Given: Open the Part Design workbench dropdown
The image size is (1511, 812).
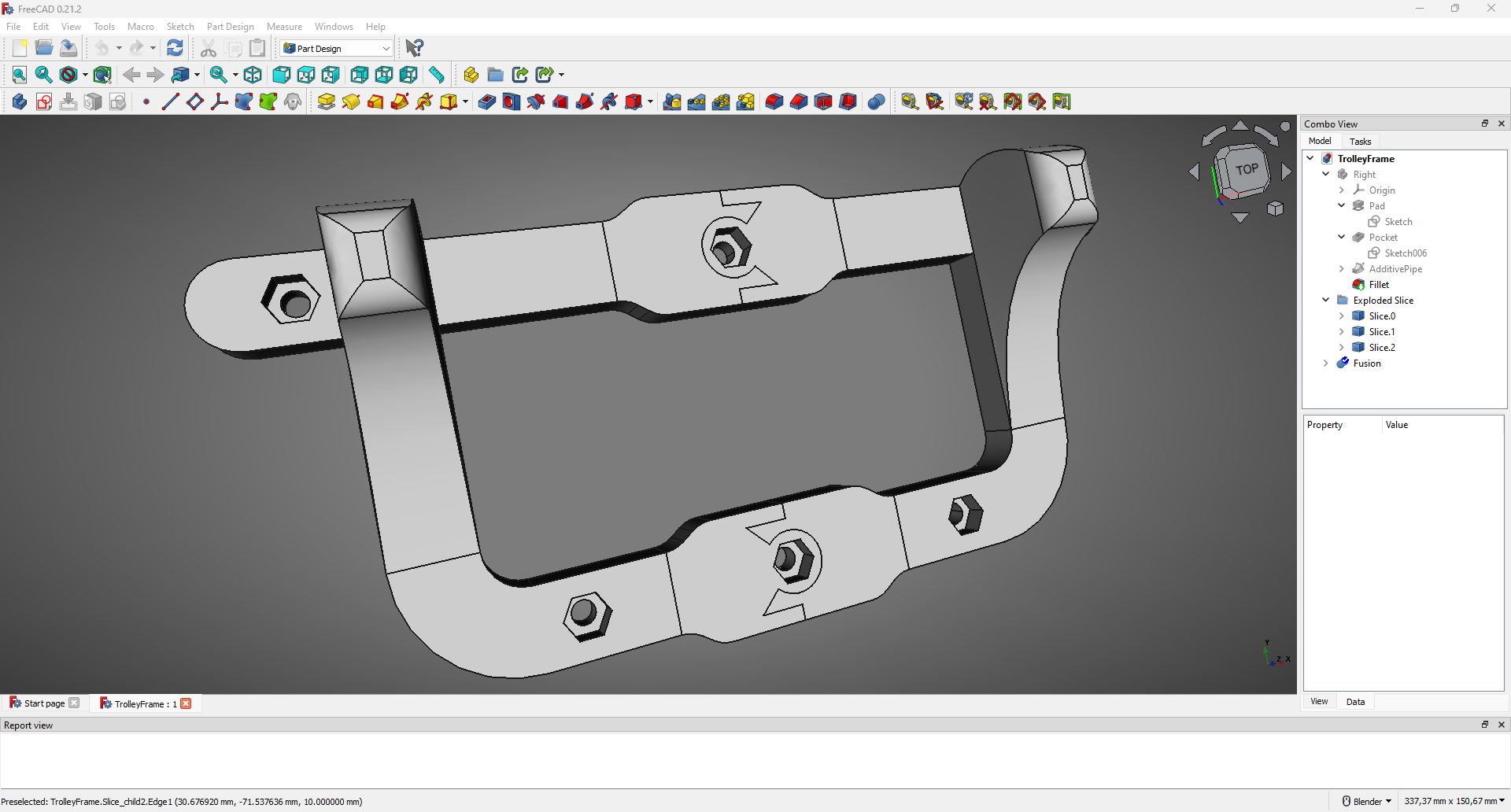Looking at the screenshot, I should click(x=336, y=48).
